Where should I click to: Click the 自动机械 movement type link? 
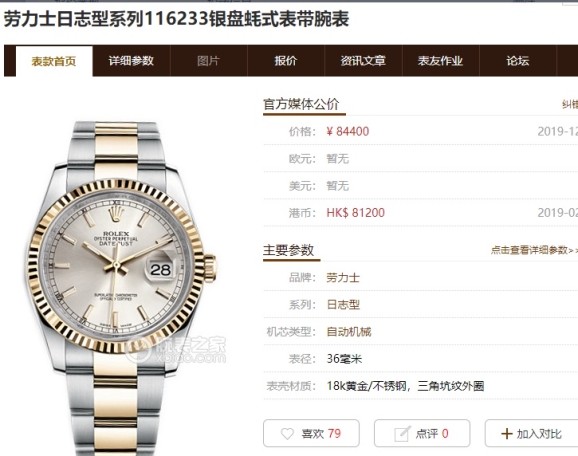(x=349, y=332)
